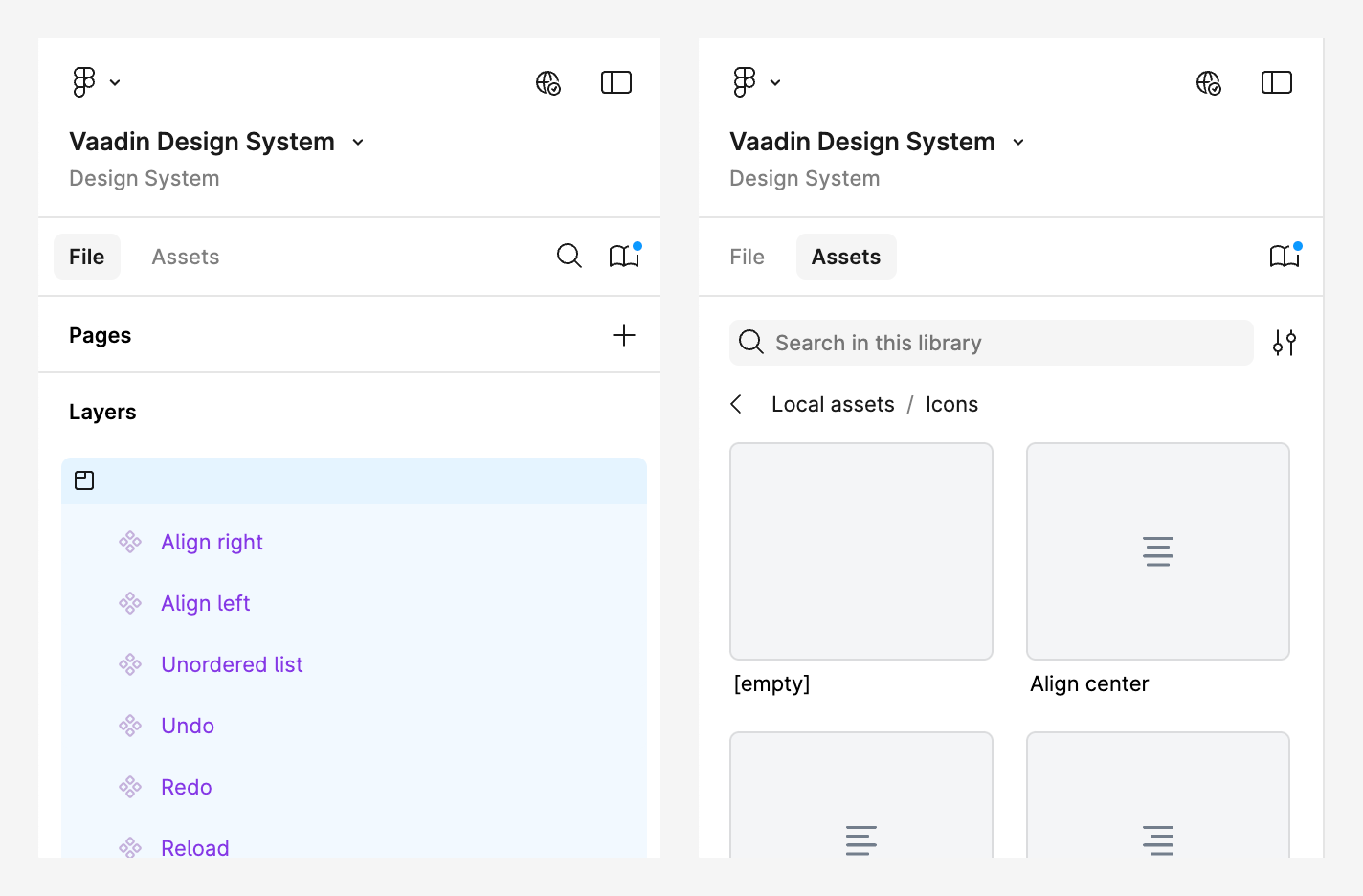This screenshot has width=1363, height=896.
Task: Click the Pages section header
Action: pos(101,335)
